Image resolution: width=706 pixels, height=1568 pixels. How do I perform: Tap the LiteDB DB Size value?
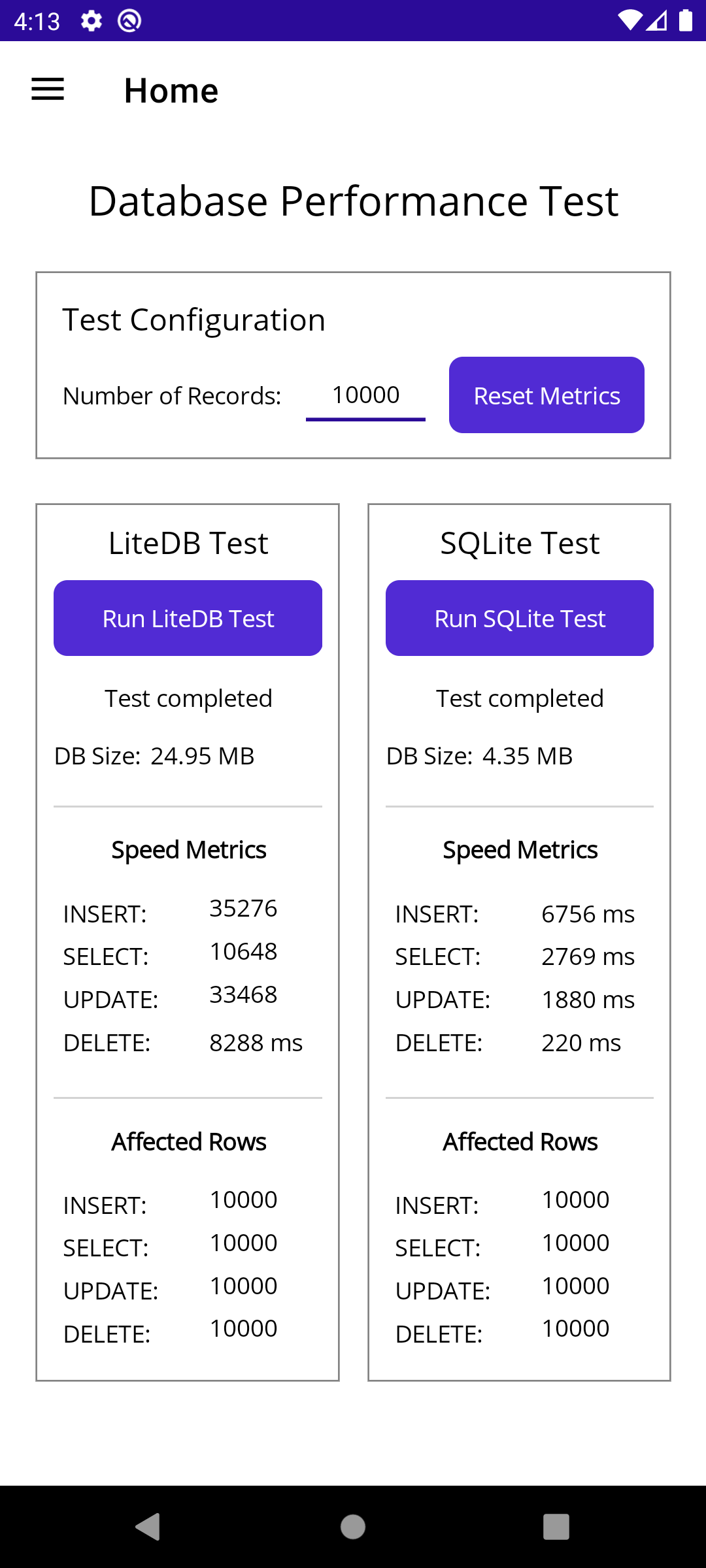[x=203, y=756]
